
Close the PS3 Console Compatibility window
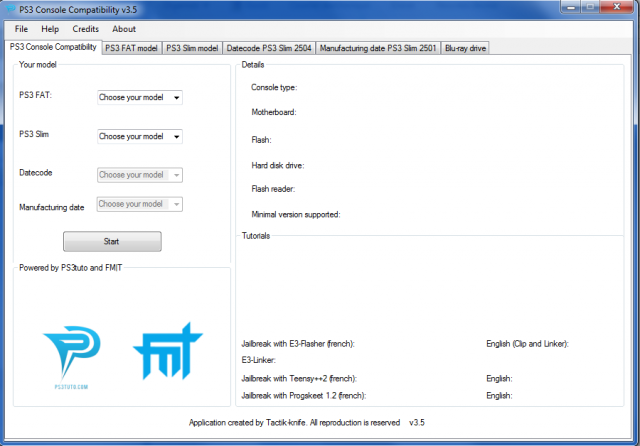pos(617,7)
